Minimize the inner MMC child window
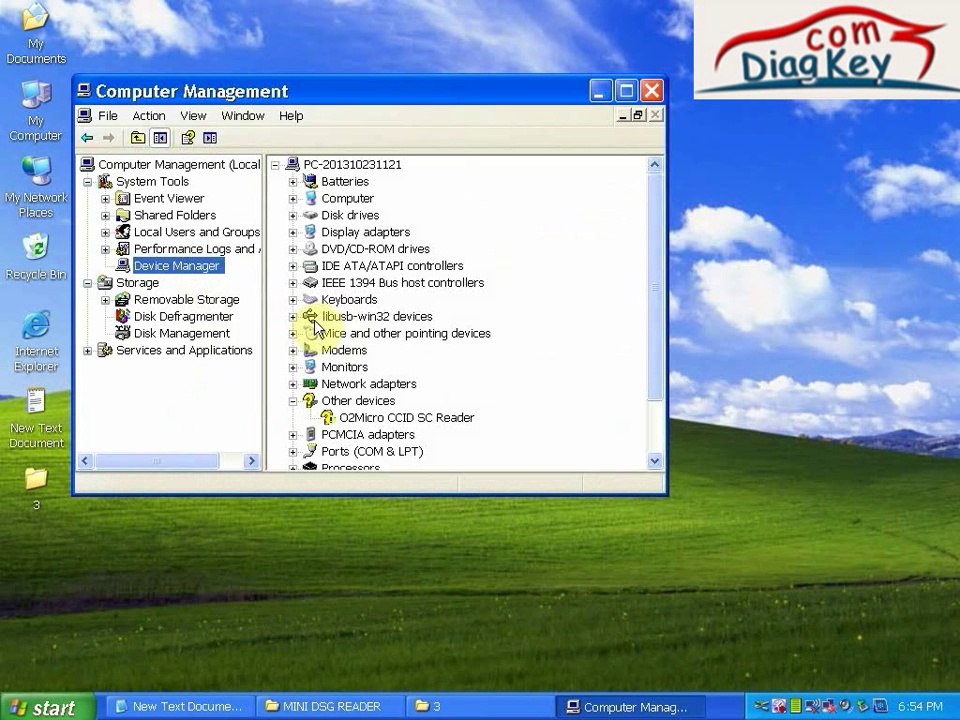This screenshot has height=720, width=960. (623, 114)
